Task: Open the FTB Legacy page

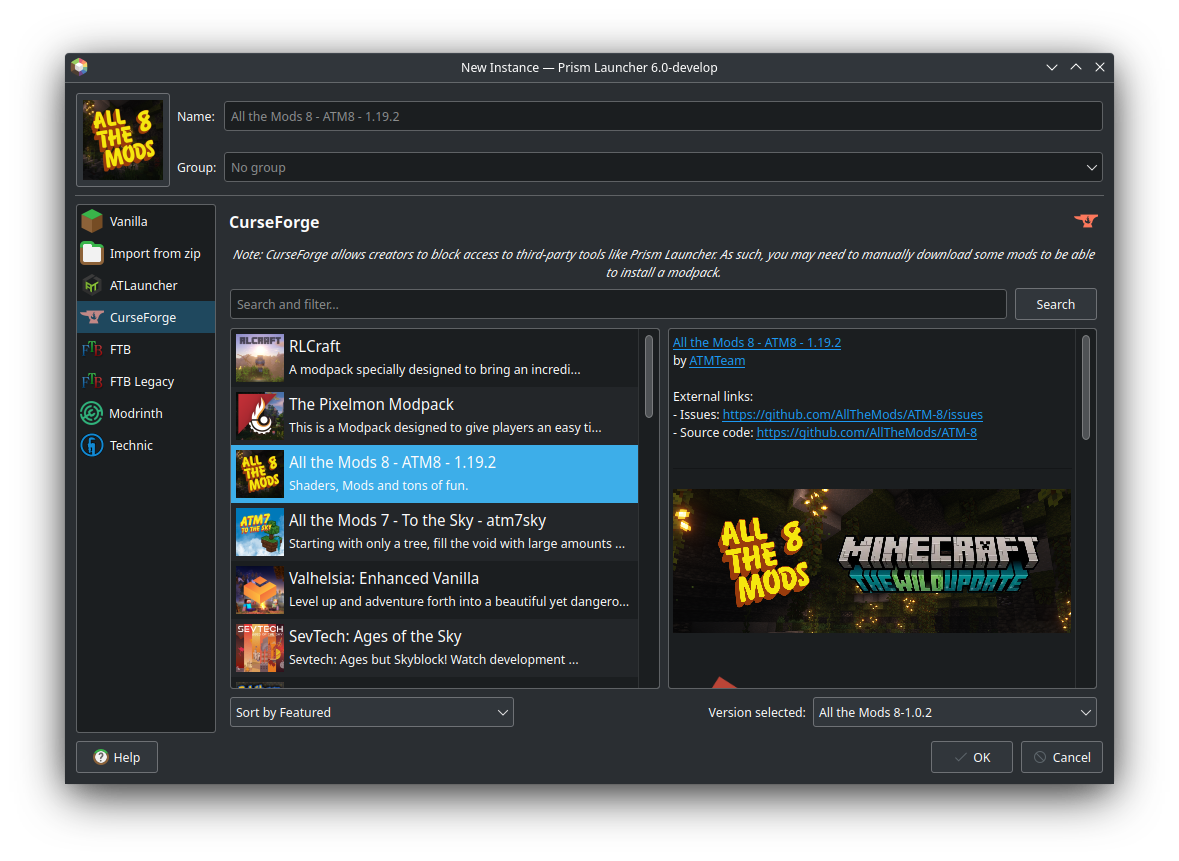Action: click(x=146, y=381)
